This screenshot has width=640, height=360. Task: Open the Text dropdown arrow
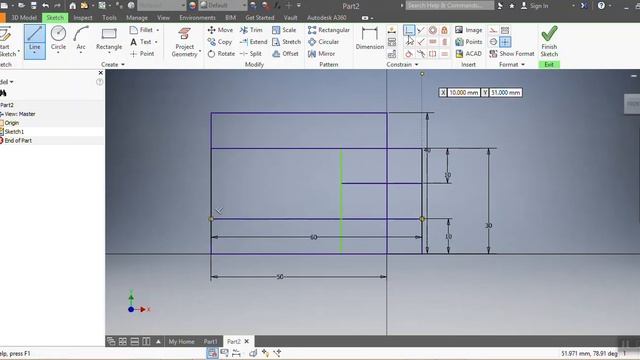click(156, 42)
